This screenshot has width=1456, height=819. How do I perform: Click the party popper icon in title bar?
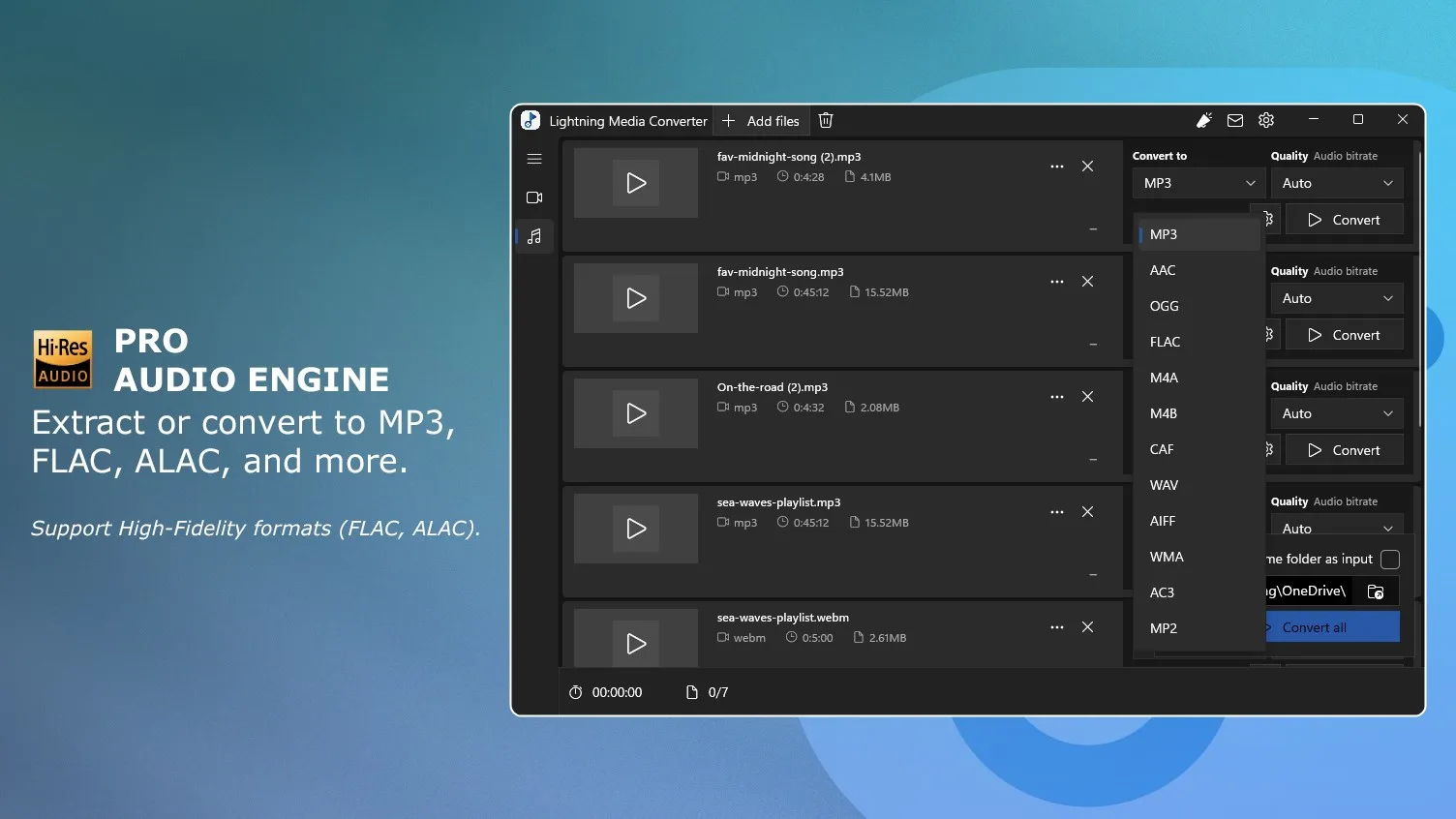point(1204,120)
